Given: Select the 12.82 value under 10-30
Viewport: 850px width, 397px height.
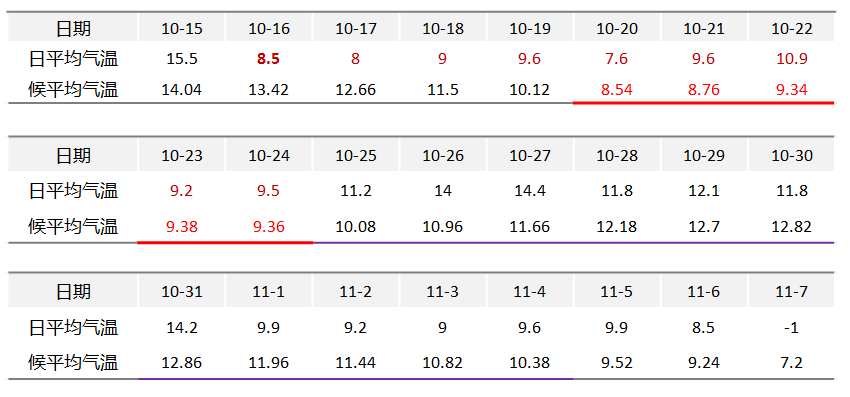Looking at the screenshot, I should 791,226.
